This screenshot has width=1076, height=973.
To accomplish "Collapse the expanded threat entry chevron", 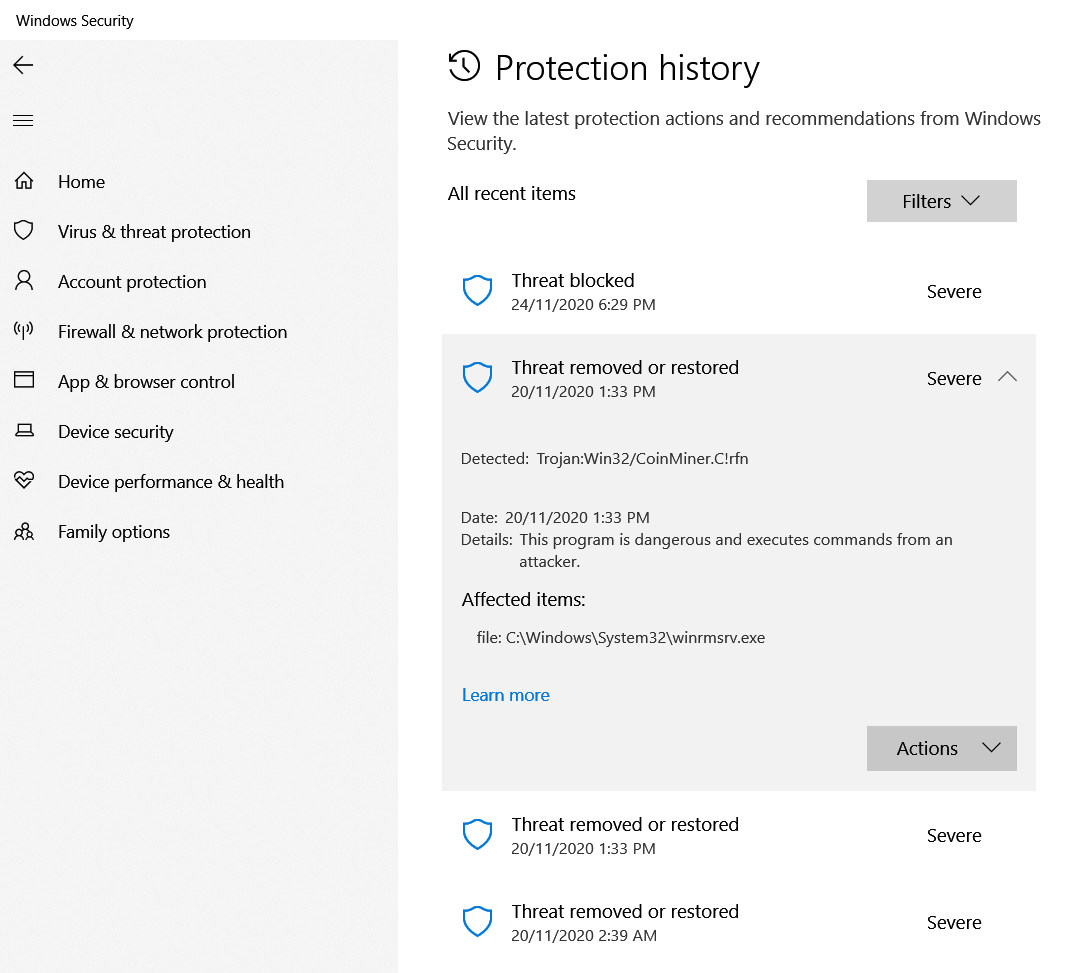I will click(1007, 377).
